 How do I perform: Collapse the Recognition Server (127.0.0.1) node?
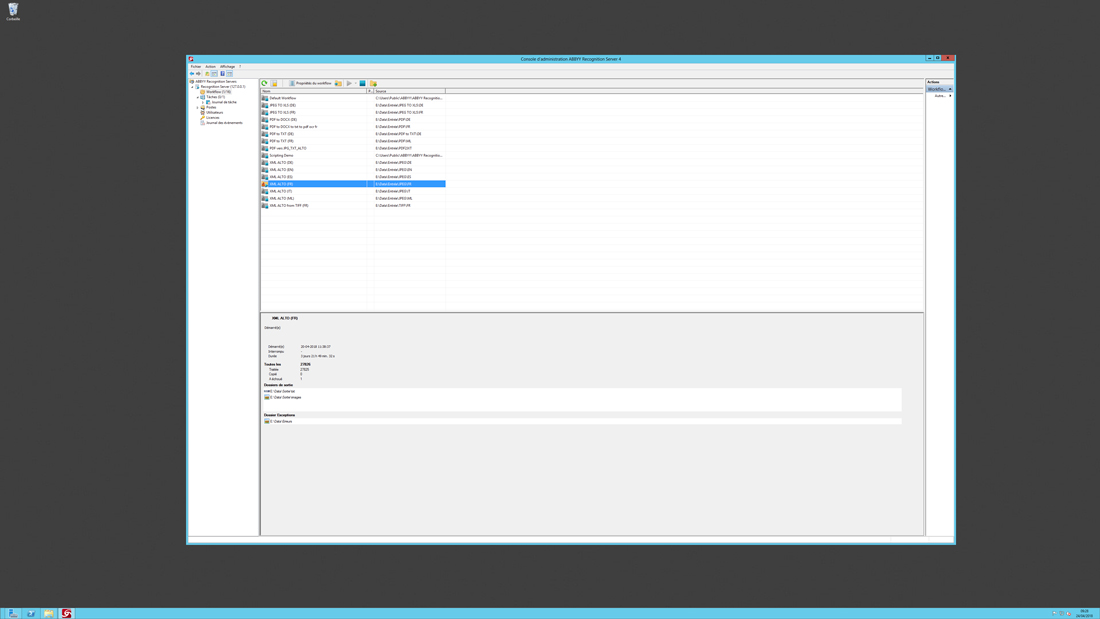pyautogui.click(x=193, y=87)
